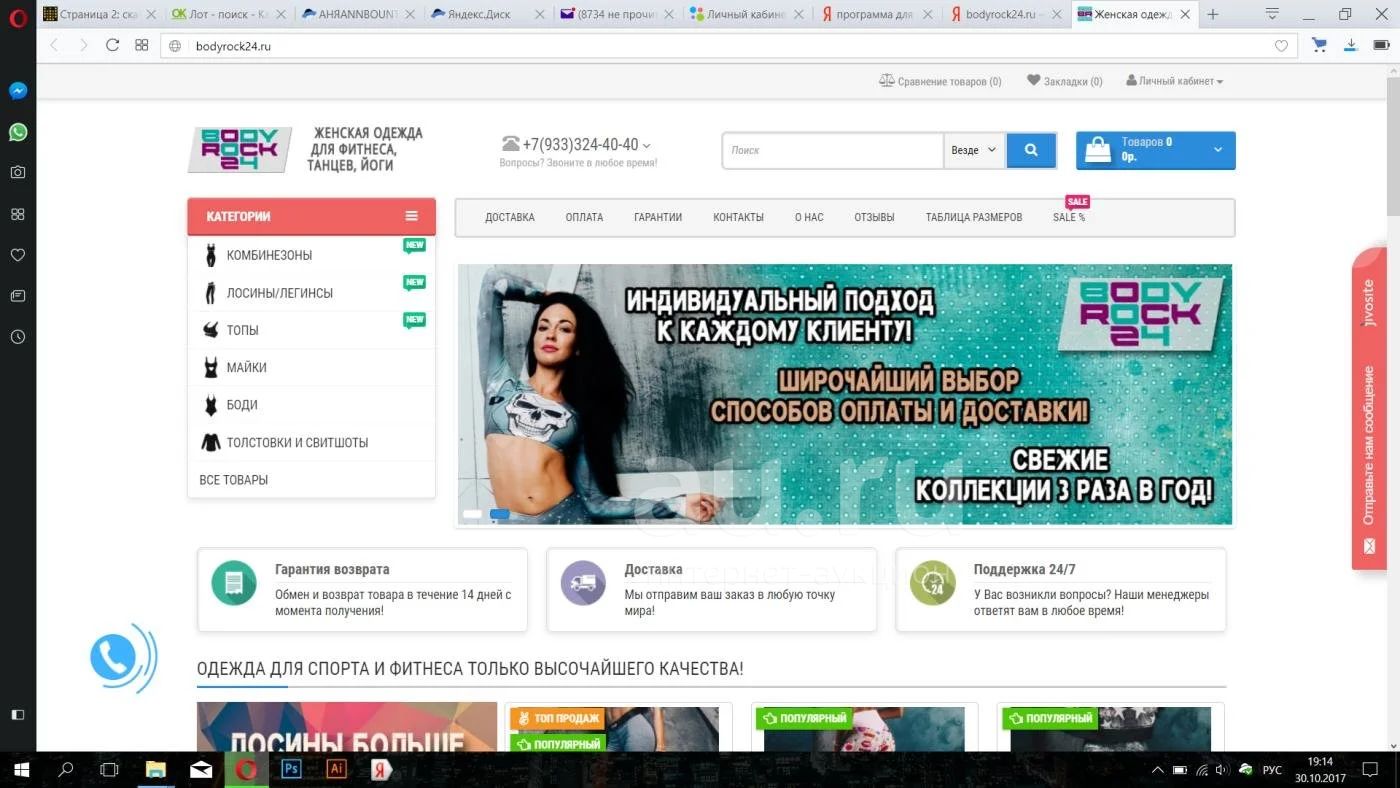Screen dimensions: 1400x788
Task: Show hidden system tray icons
Action: [x=1158, y=770]
